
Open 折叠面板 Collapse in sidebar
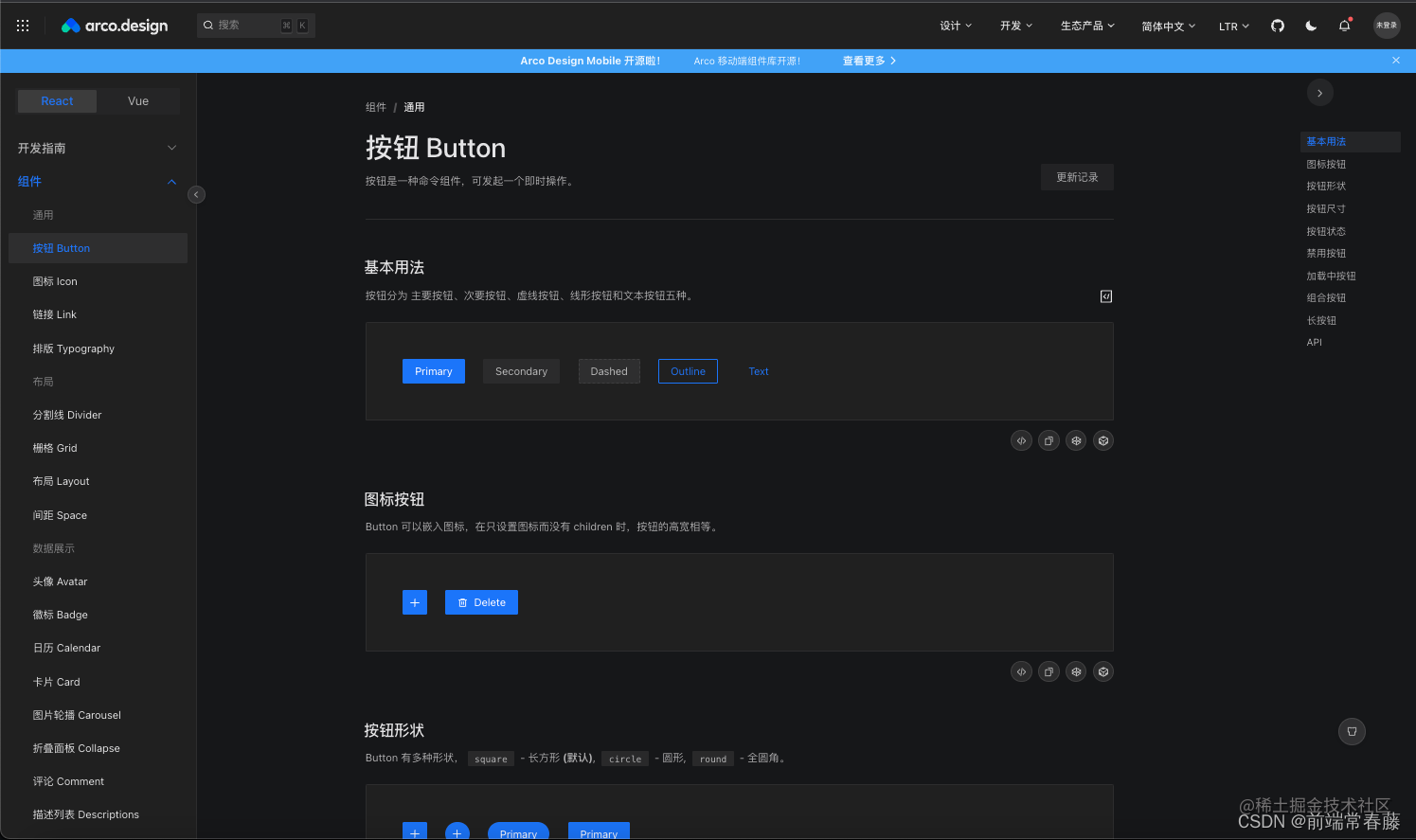(98, 748)
